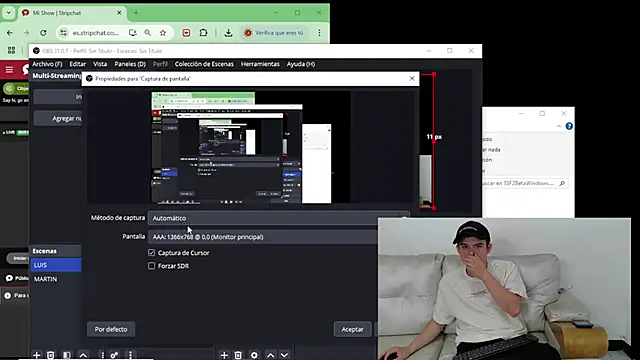This screenshot has width=640, height=360.
Task: Open source properties gear icon
Action: click(254, 355)
